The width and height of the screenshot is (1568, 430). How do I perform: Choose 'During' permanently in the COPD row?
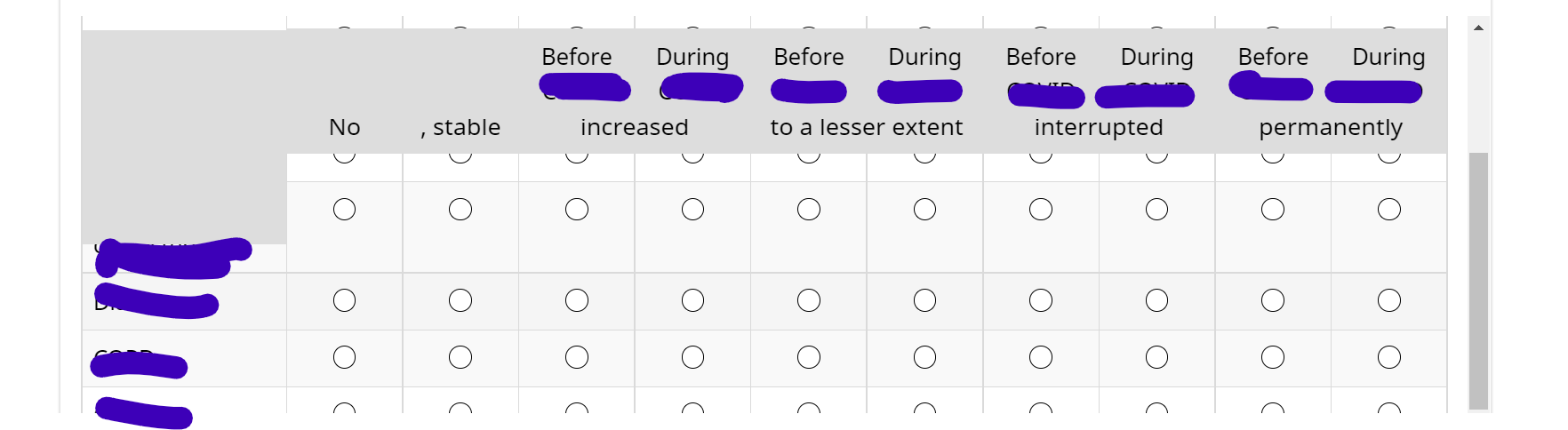click(x=1389, y=357)
